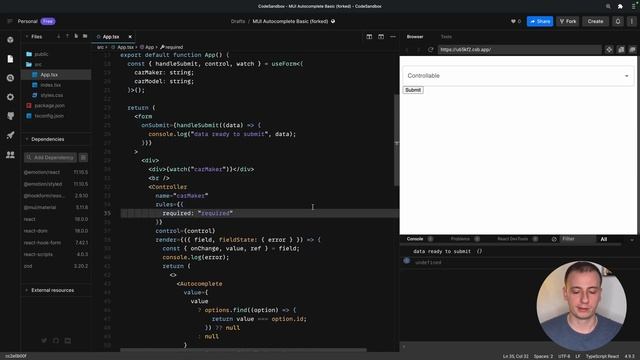Click 'Spaces: 2' in status bar
Image resolution: width=640 pixels, height=360 pixels.
coord(543,356)
